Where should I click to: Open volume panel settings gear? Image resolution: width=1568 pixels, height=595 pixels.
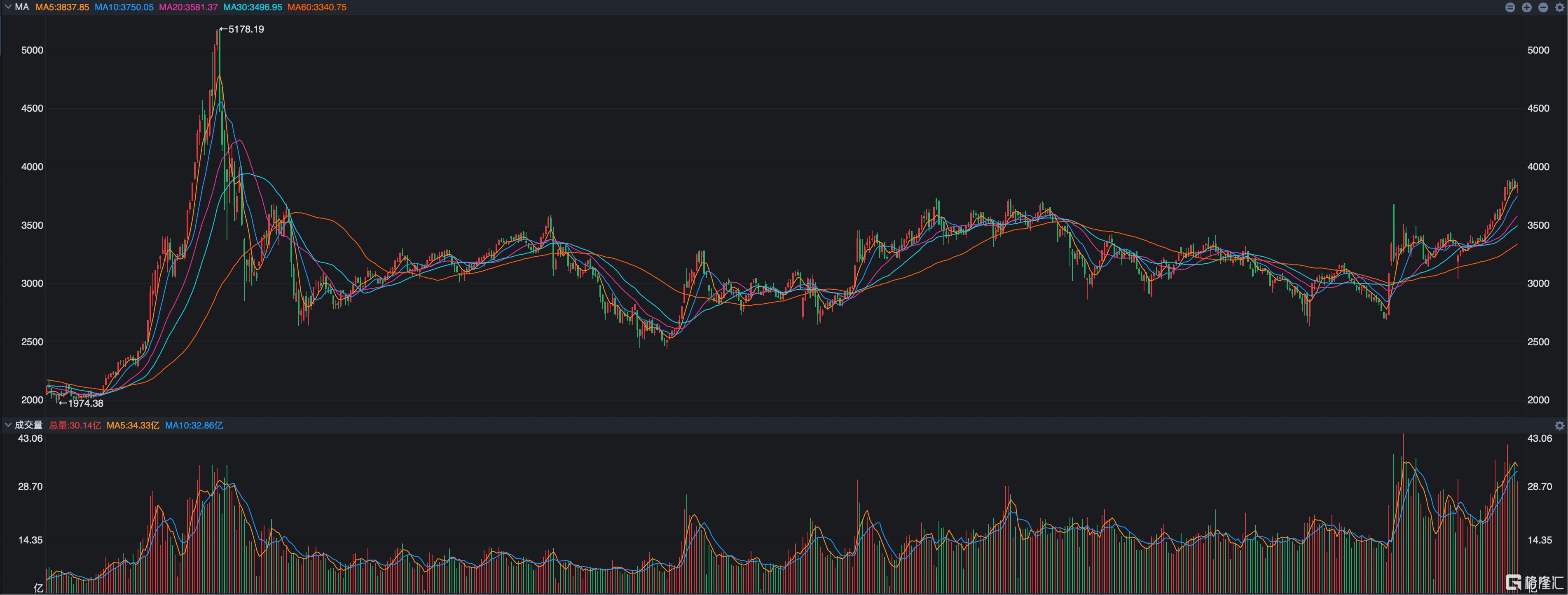tap(1559, 425)
